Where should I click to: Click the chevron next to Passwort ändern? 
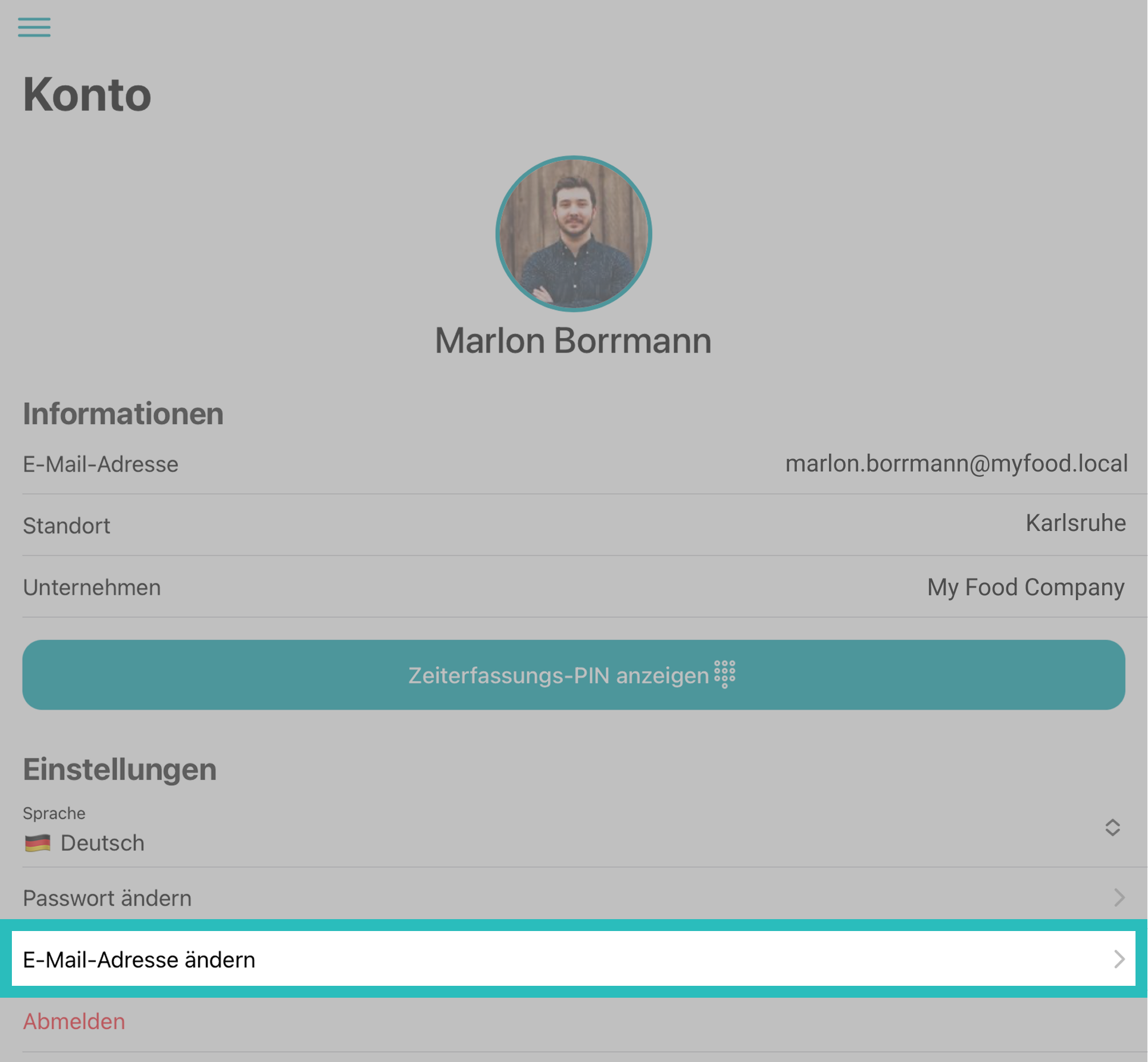tap(1119, 897)
